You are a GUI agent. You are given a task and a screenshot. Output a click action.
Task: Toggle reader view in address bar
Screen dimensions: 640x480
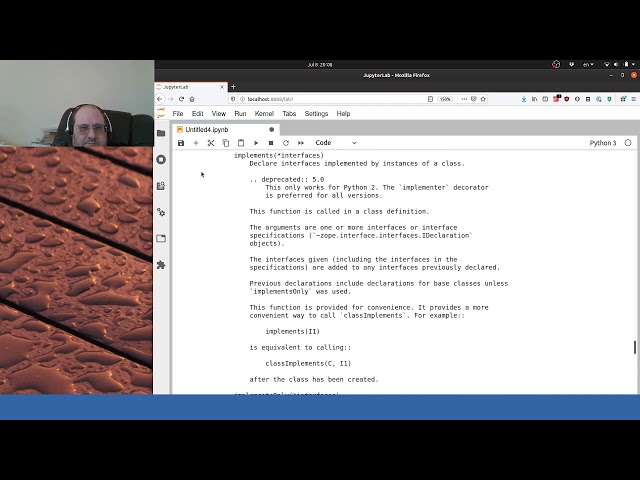430,99
